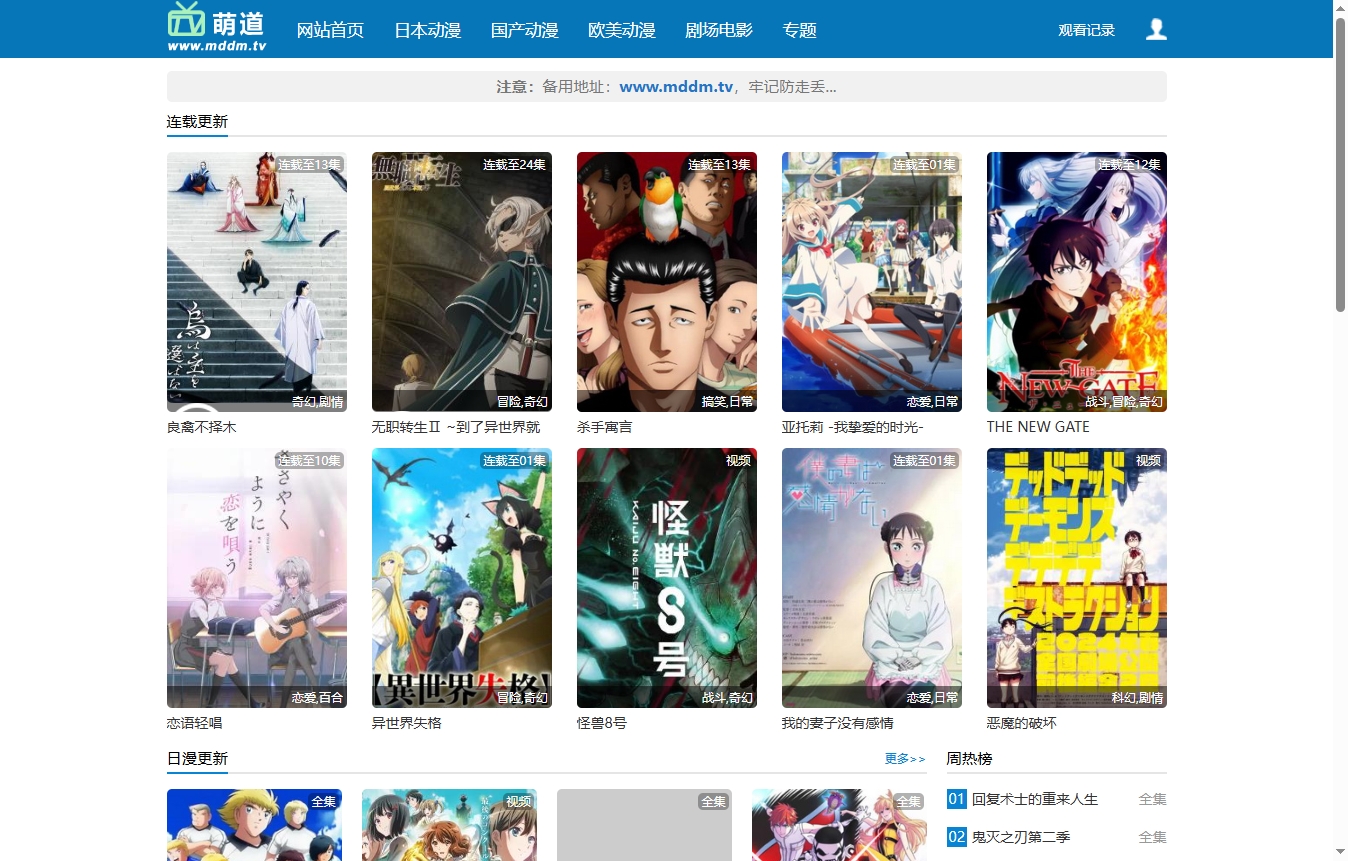Image resolution: width=1348 pixels, height=861 pixels.
Task: Click the 杀手寓言 title link
Action: tap(605, 427)
